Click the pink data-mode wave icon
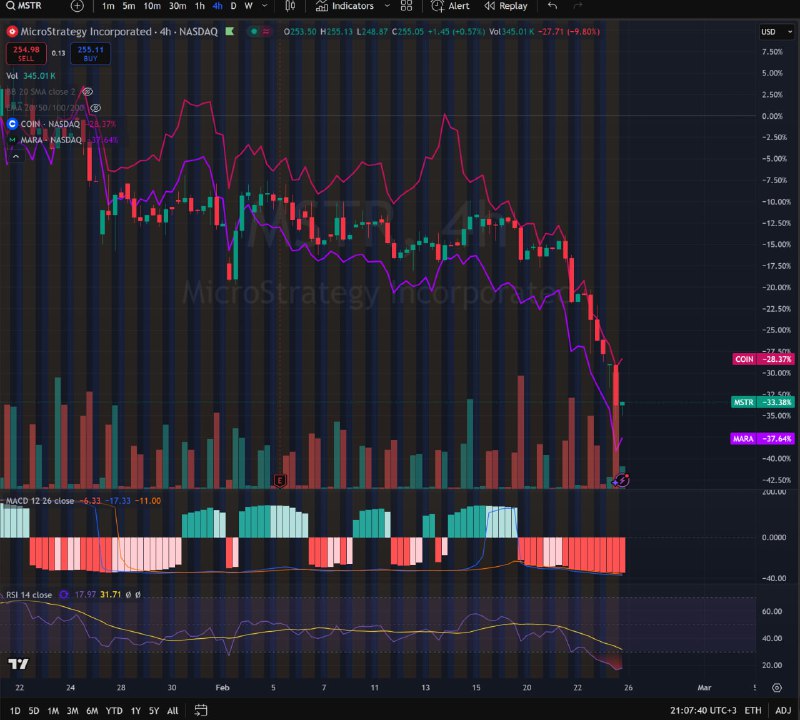This screenshot has height=720, width=800. pyautogui.click(x=266, y=32)
